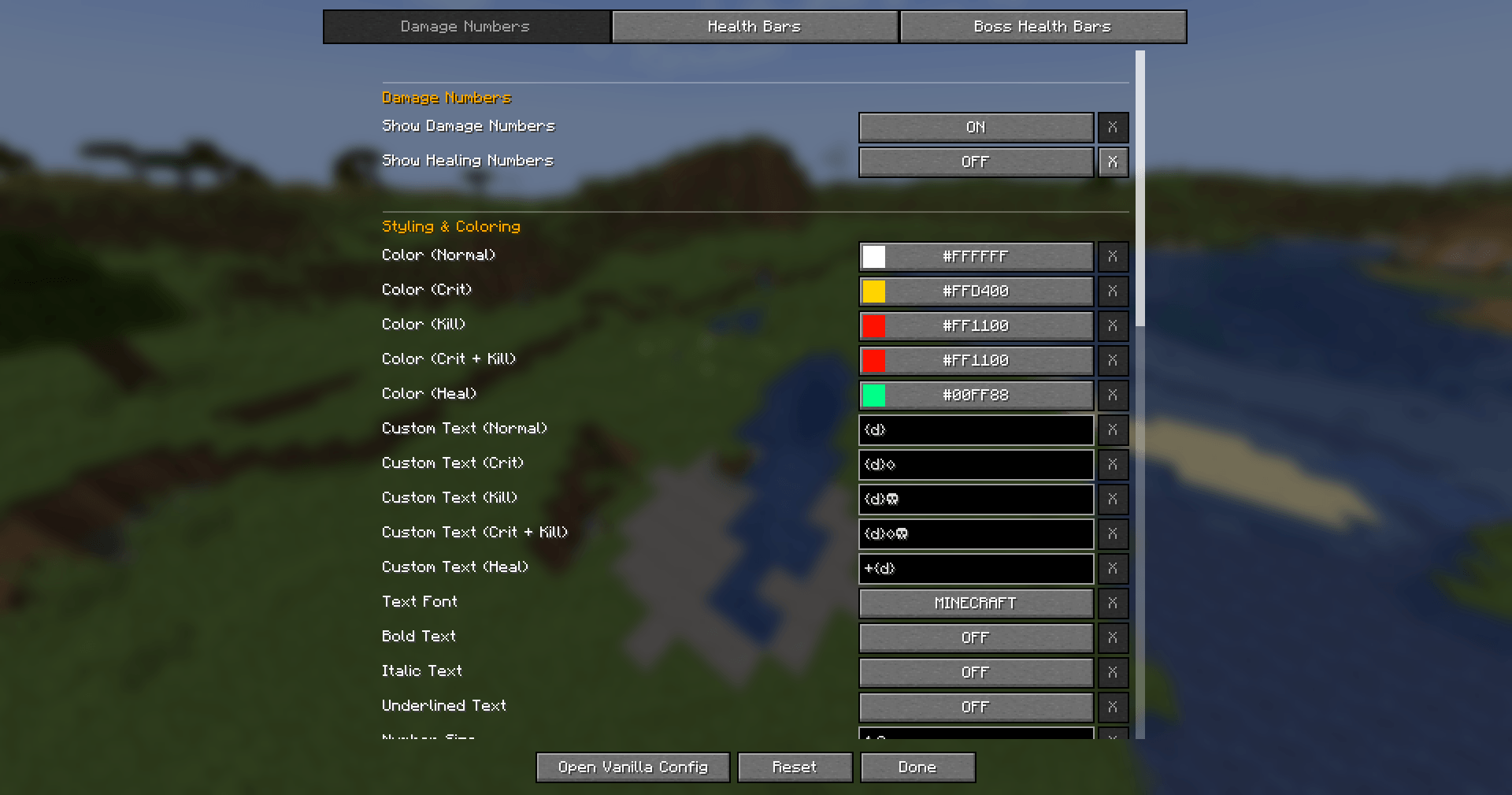Toggle Bold Text OFF button

pos(976,637)
